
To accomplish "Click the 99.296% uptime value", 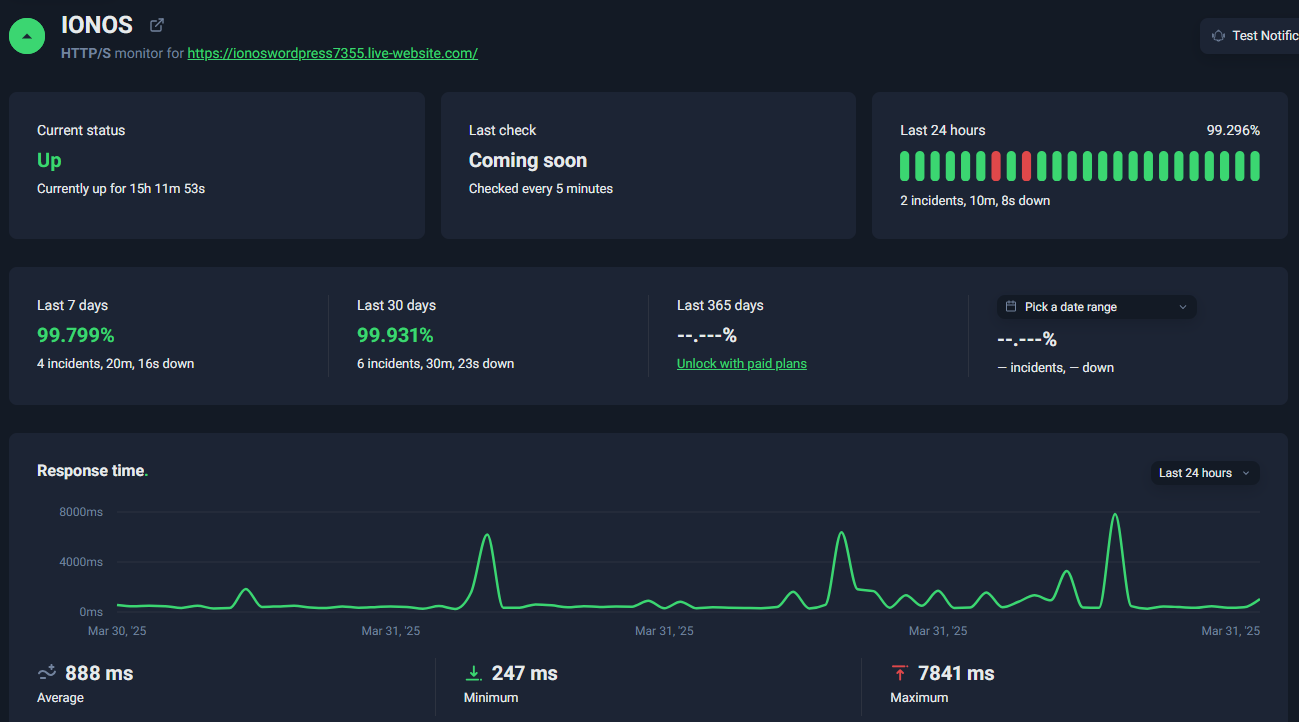I will [1233, 130].
